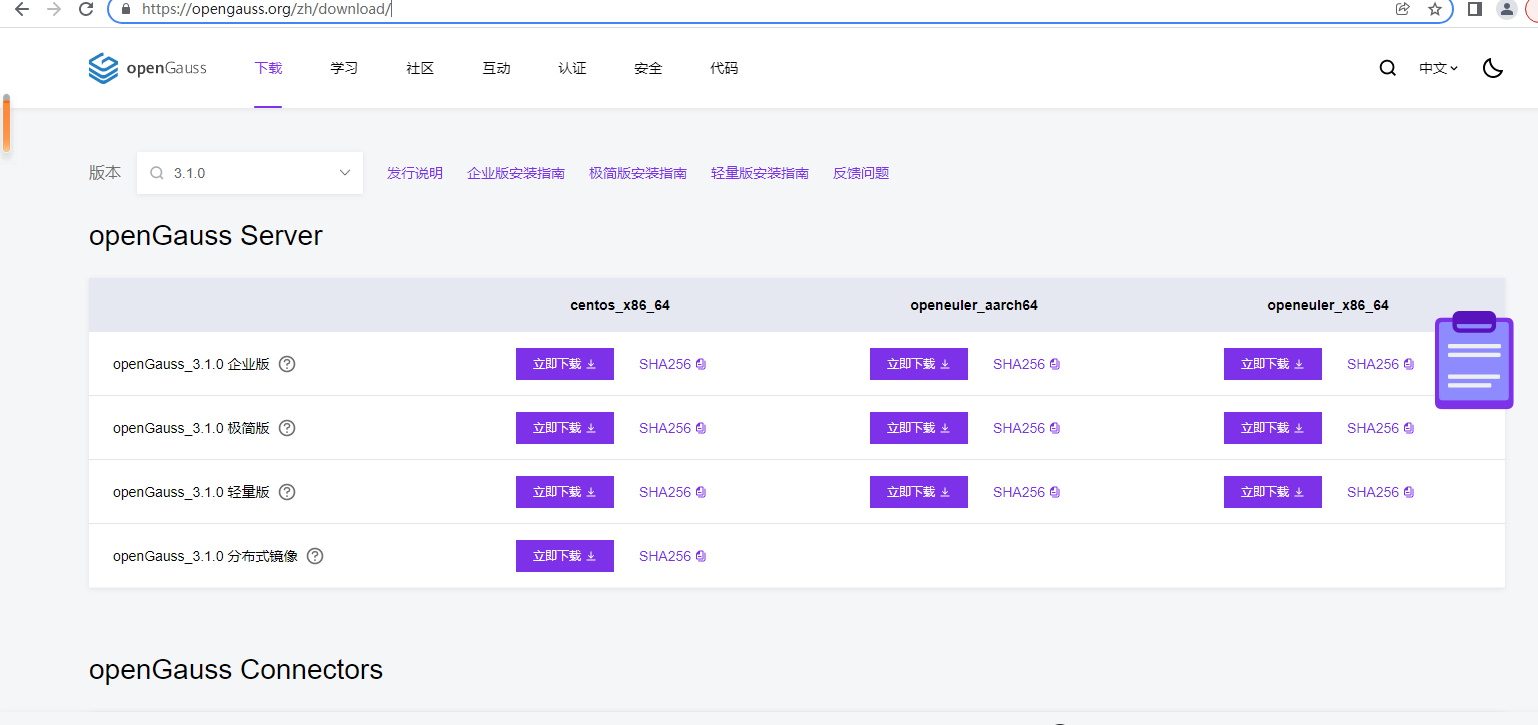
Task: Toggle dark mode moon icon
Action: point(1493,68)
